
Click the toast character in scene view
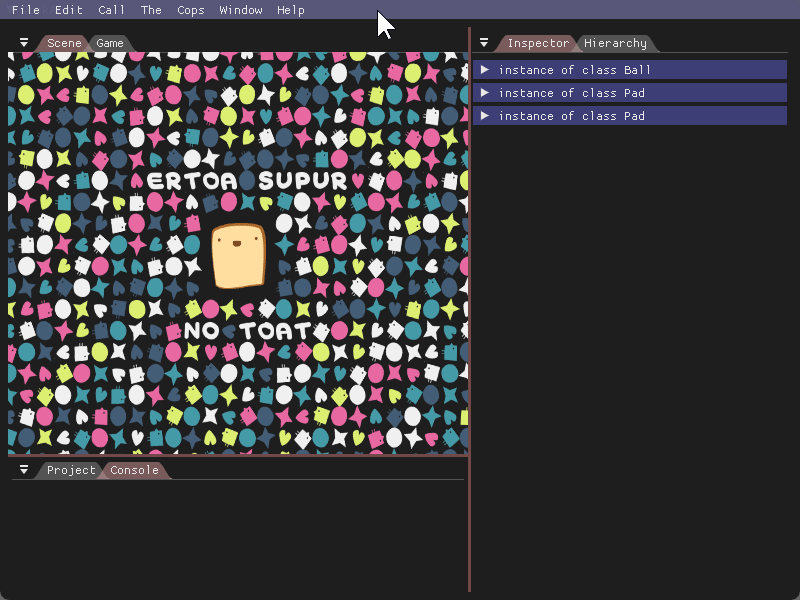point(239,256)
